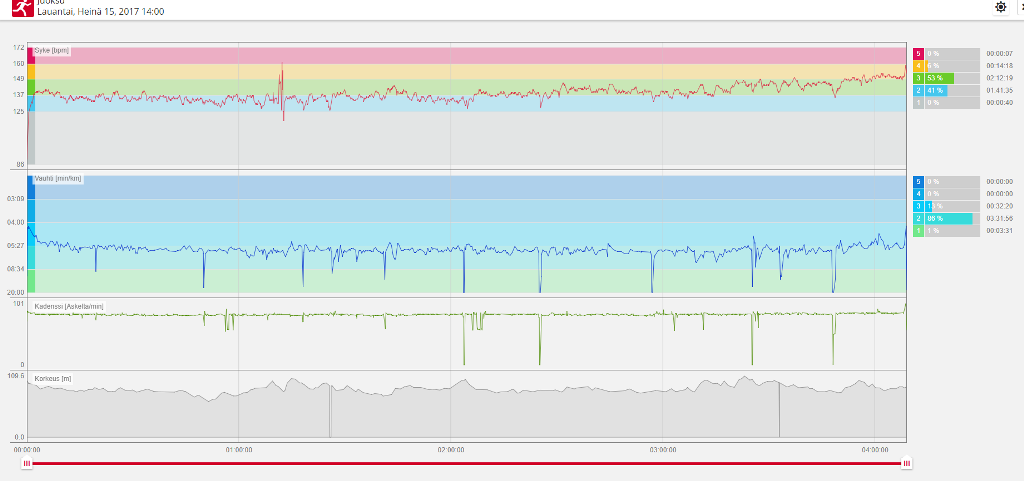Viewport: 1024px width, 481px height.
Task: Click the session date Heinä 15, 2017 text
Action: [x=100, y=12]
